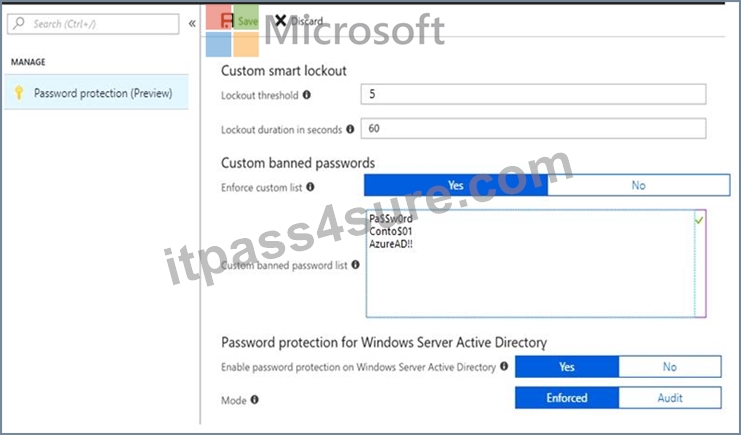Click the Enforce custom list info icon
The width and height of the screenshot is (741, 435).
310,187
